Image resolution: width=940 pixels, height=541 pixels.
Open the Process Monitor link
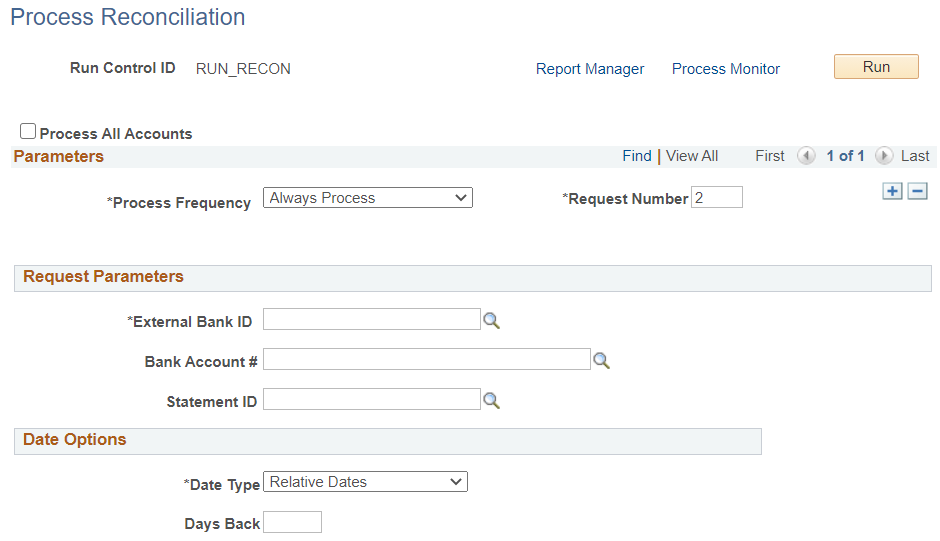725,69
